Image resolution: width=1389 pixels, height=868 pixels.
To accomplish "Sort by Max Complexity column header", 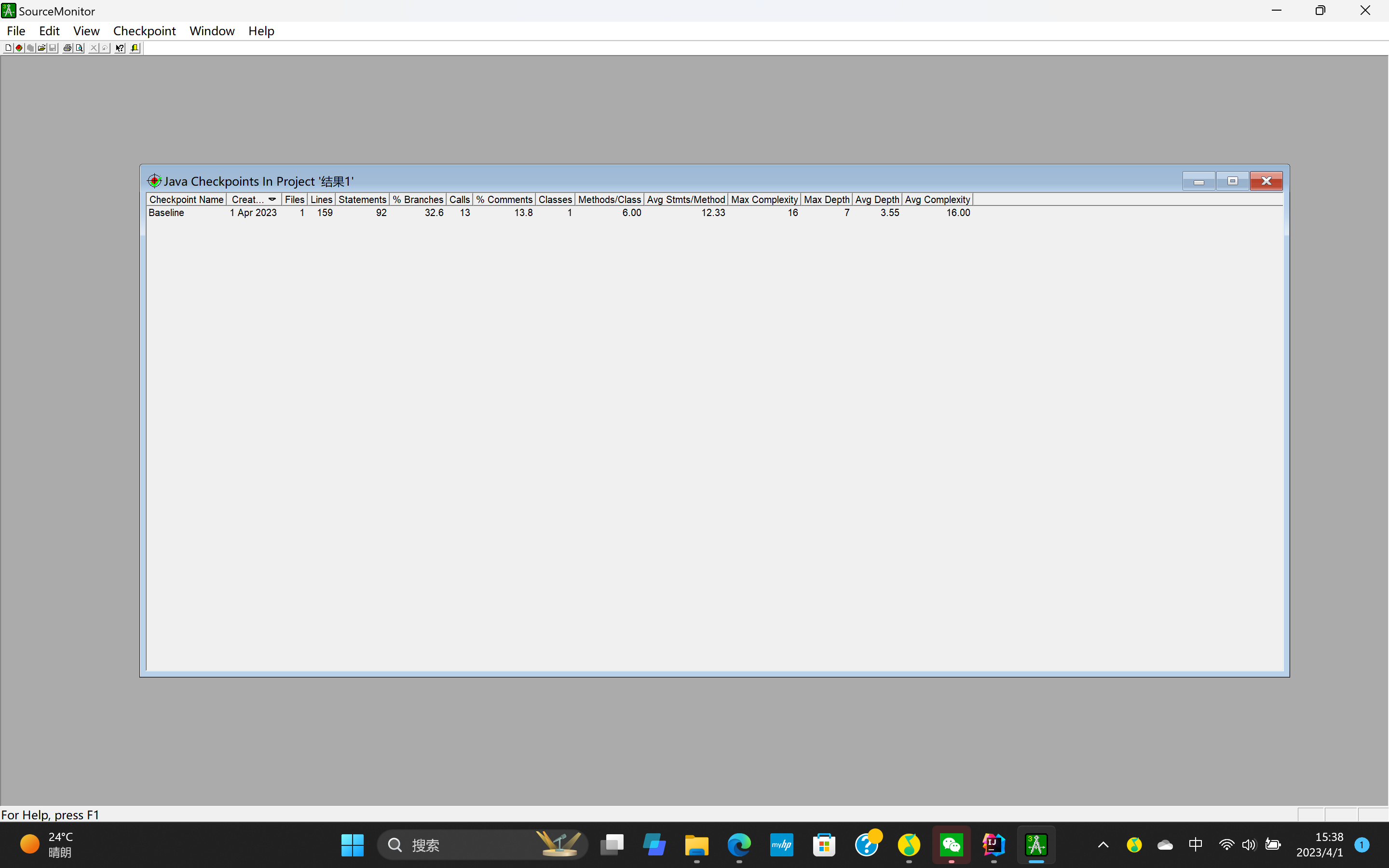I will (x=764, y=199).
